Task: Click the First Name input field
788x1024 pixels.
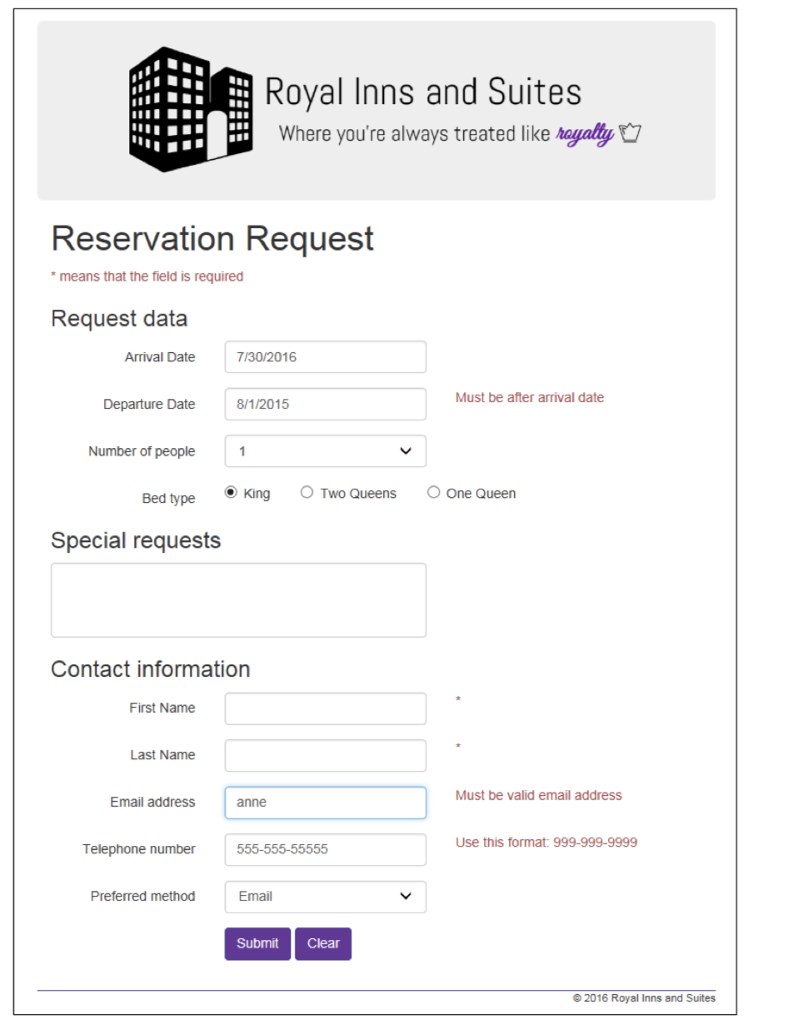Action: [x=324, y=708]
